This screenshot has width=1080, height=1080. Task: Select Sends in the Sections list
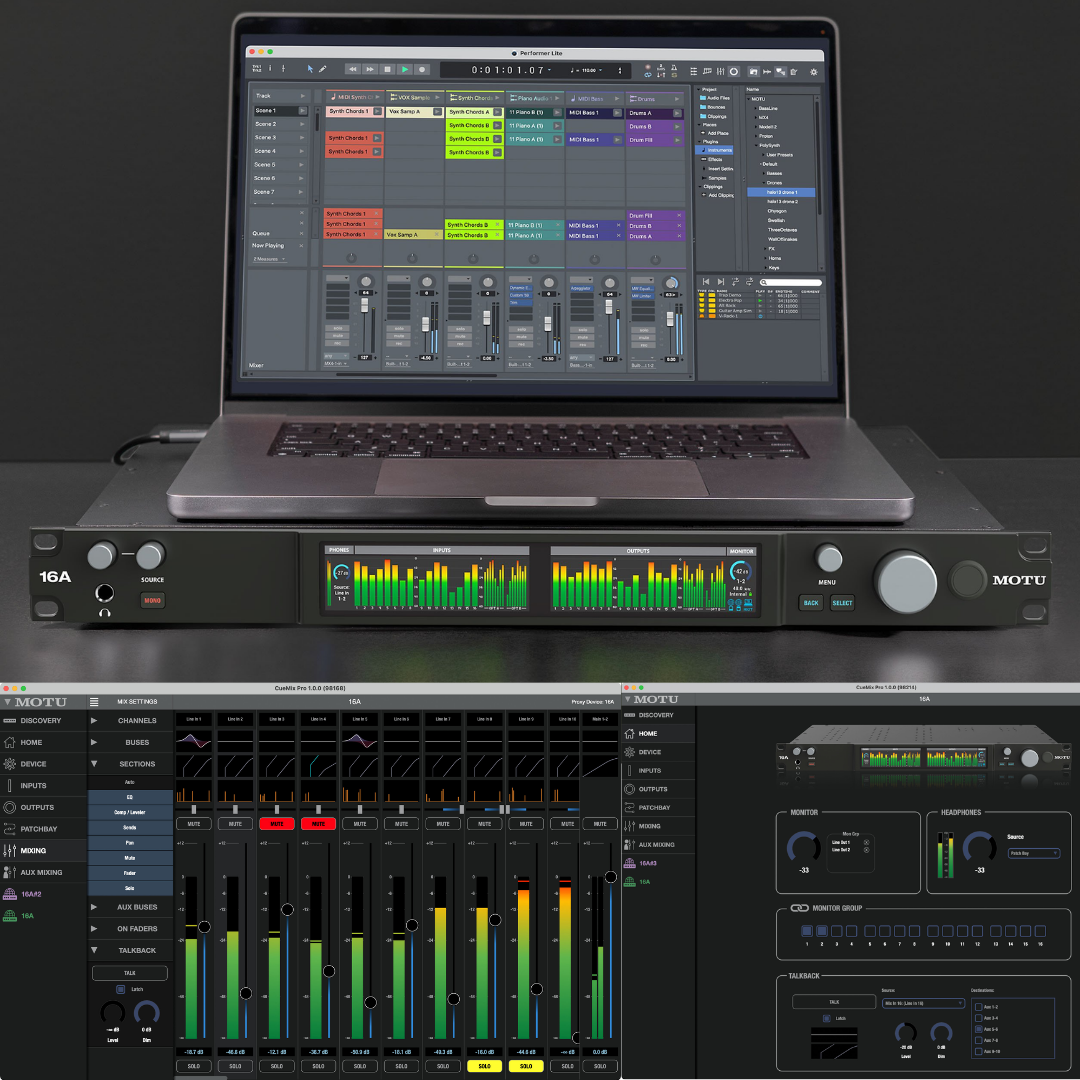(x=130, y=827)
